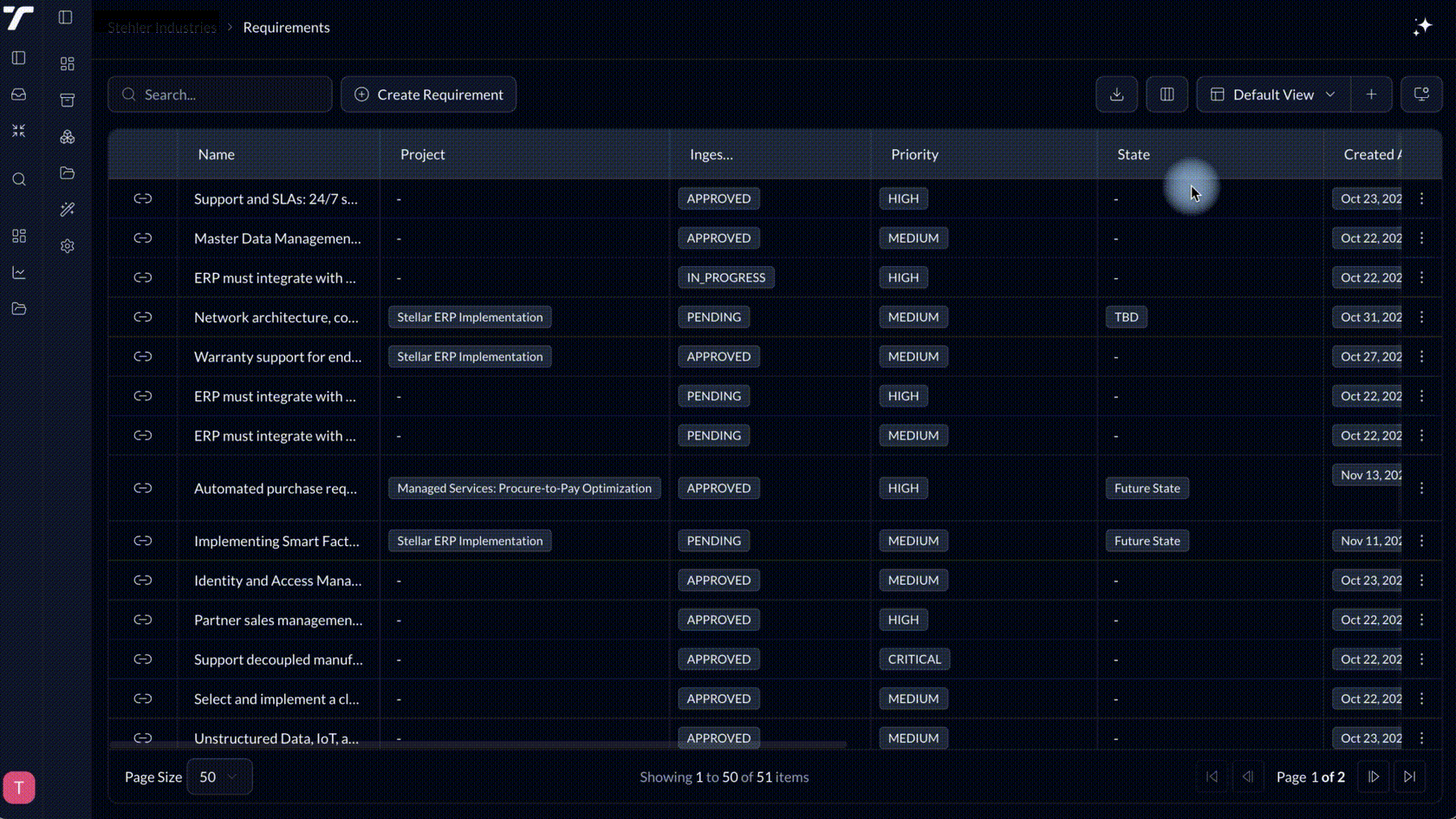Open the dashboard grid icon in second sidebar
Viewport: 1456px width, 819px height.
[x=67, y=64]
